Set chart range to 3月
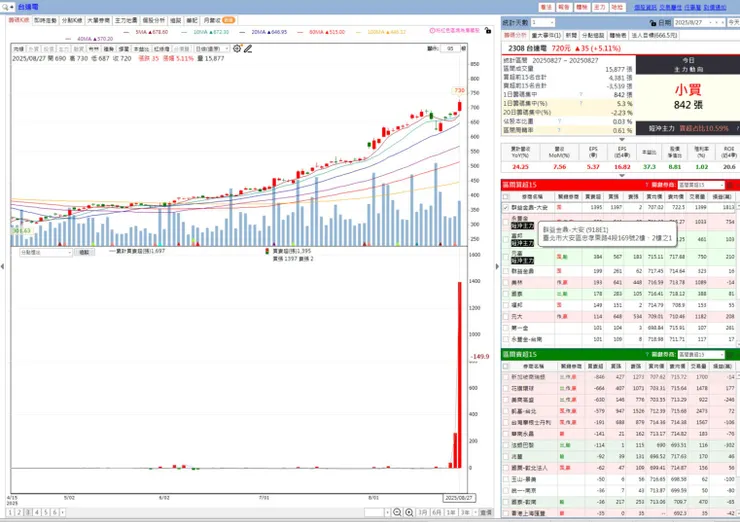Screen dimensions: 740x522 coord(423,513)
